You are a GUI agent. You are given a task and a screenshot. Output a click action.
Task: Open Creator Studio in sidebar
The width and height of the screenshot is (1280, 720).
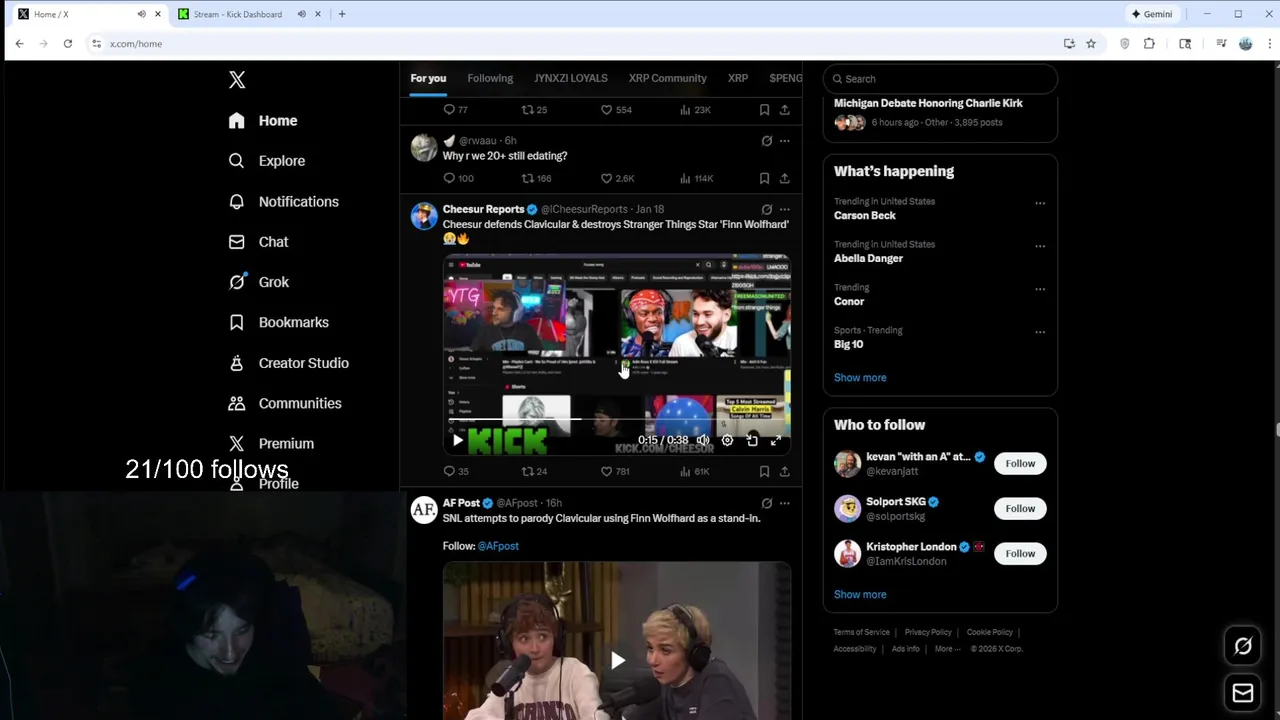288,363
